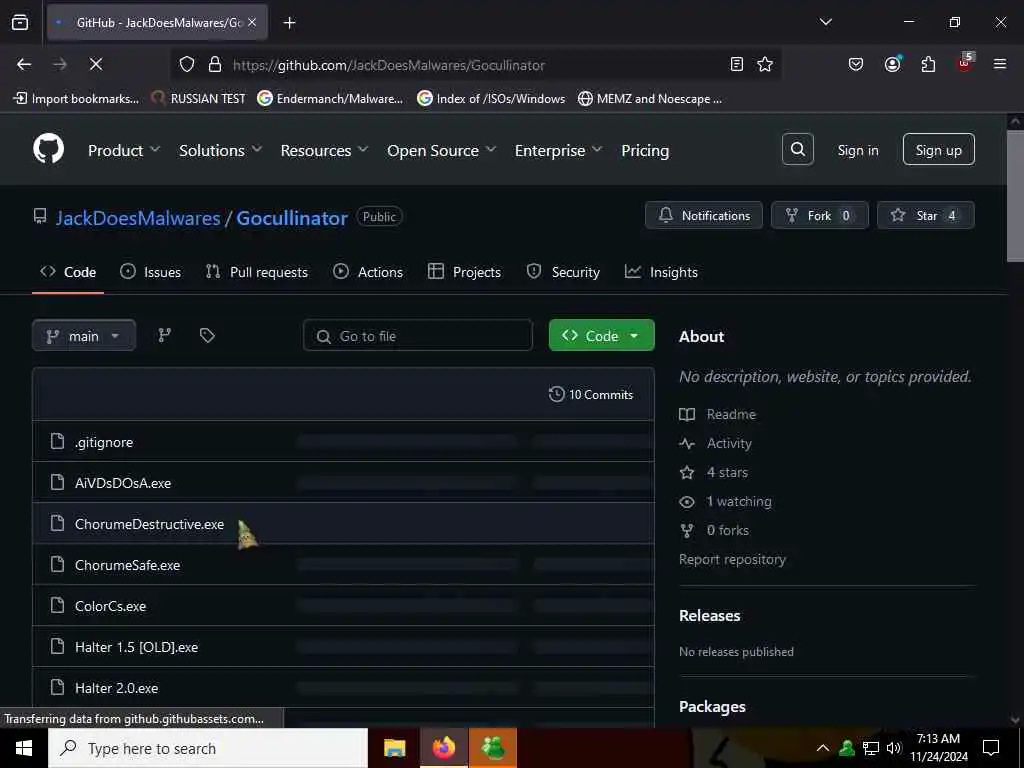This screenshot has width=1024, height=768.
Task: Click the Fork button
Action: coord(820,216)
